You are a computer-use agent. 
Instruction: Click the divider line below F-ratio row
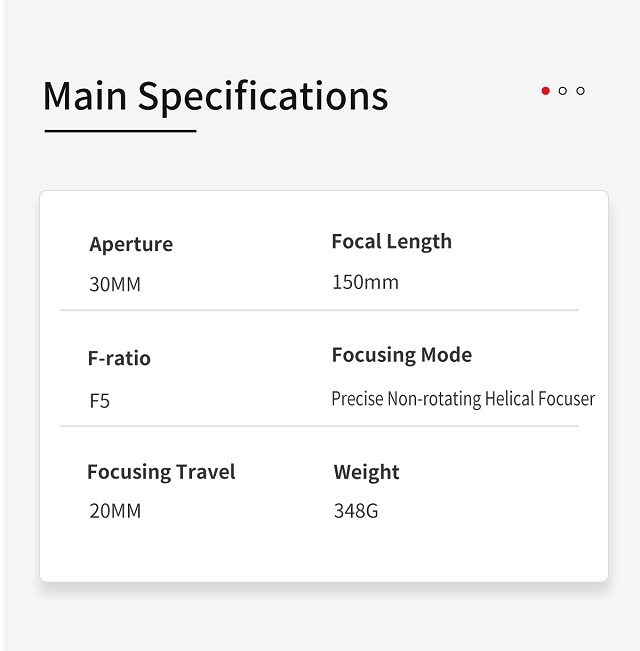pos(319,427)
